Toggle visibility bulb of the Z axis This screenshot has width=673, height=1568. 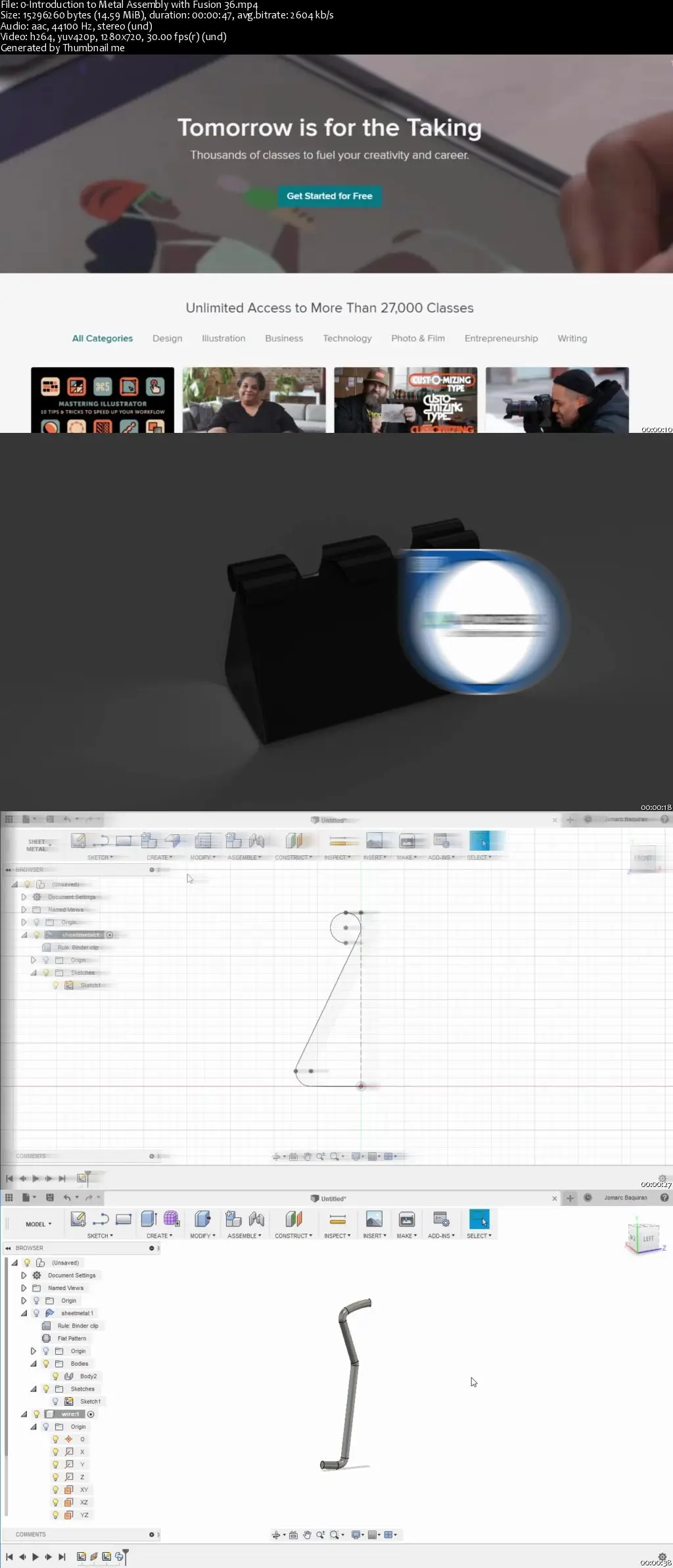coord(56,1477)
